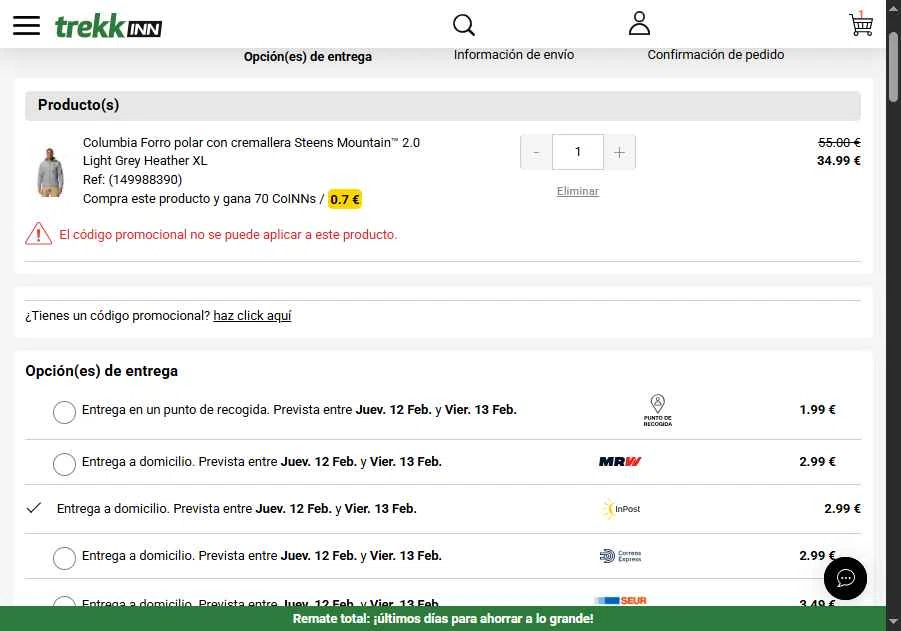Click the MRW row 2.99 € price

(x=817, y=461)
